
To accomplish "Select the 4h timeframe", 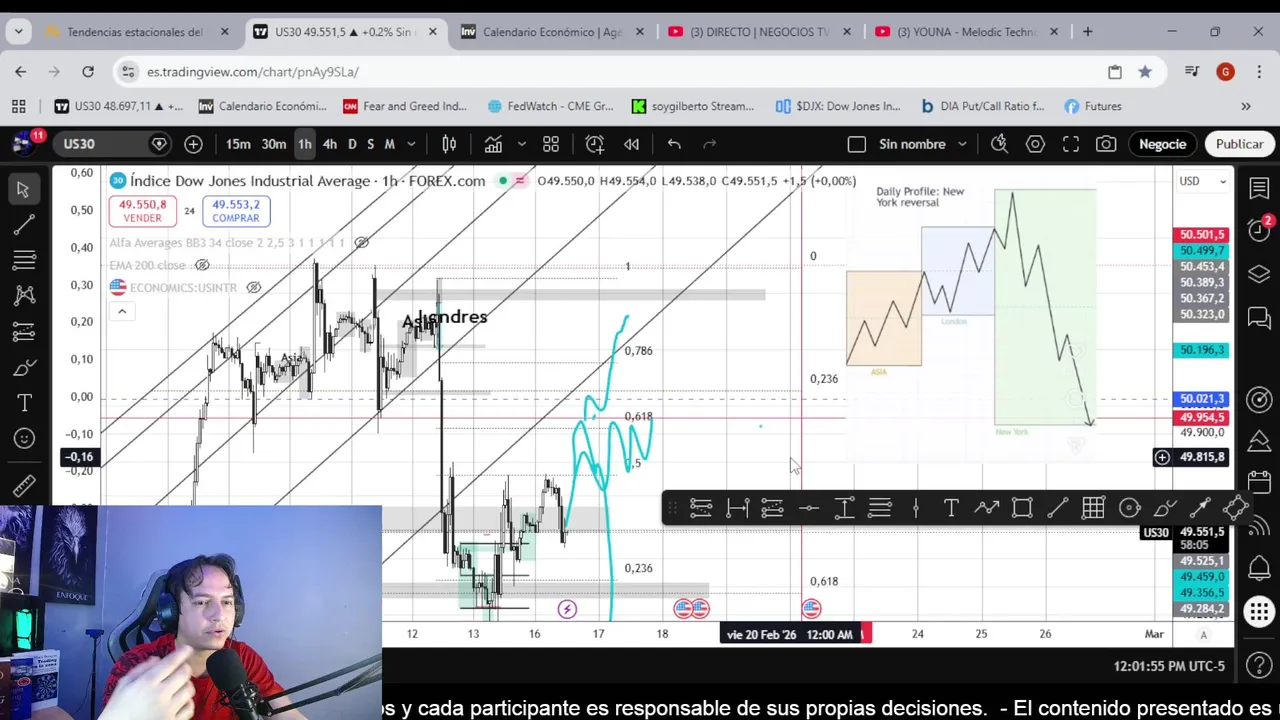I will tap(330, 144).
